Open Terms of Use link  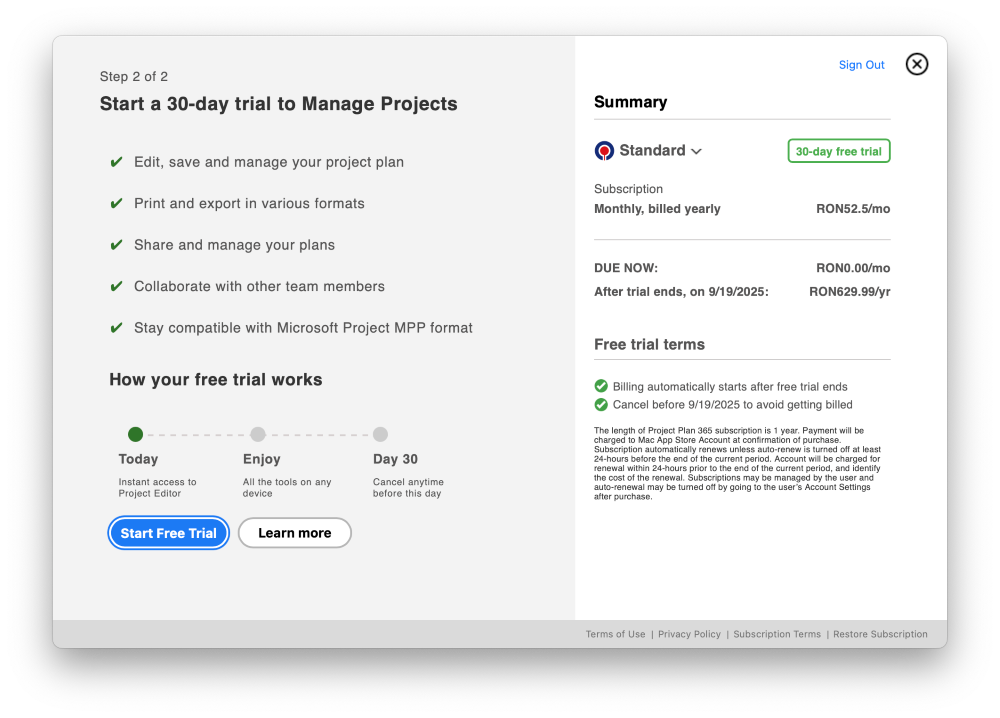(615, 634)
